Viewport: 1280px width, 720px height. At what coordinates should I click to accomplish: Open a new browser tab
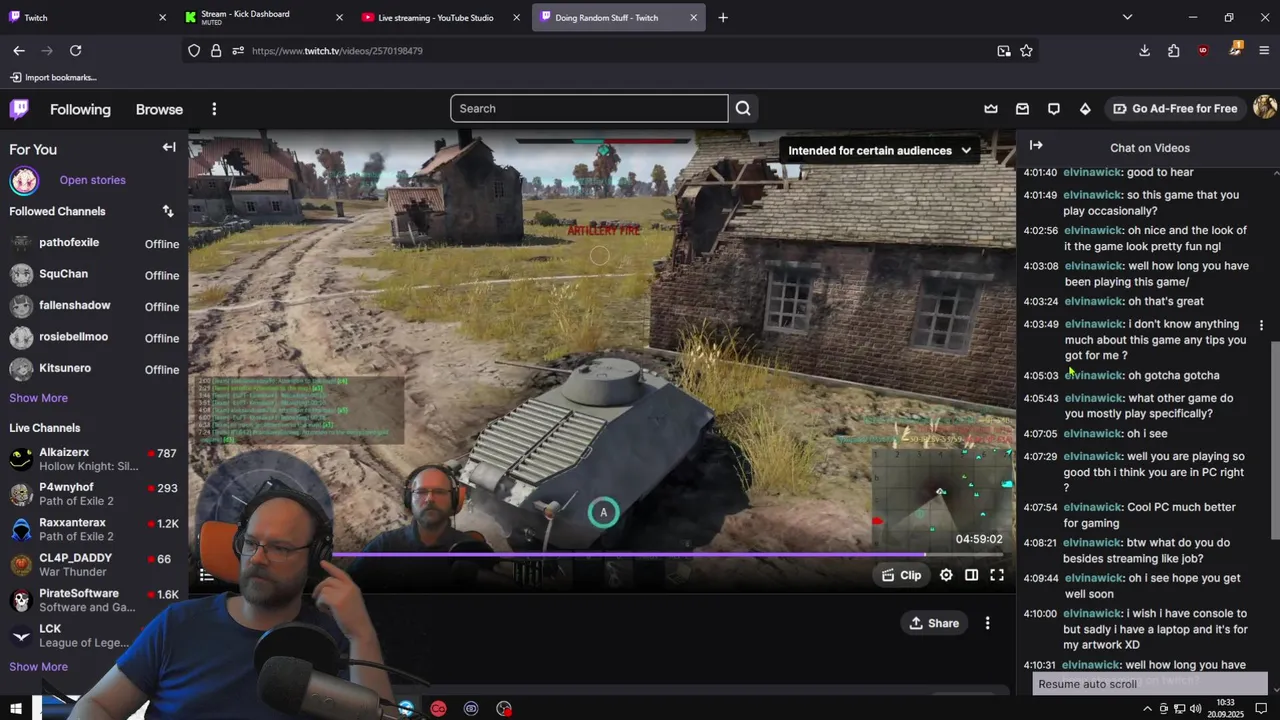[x=723, y=17]
